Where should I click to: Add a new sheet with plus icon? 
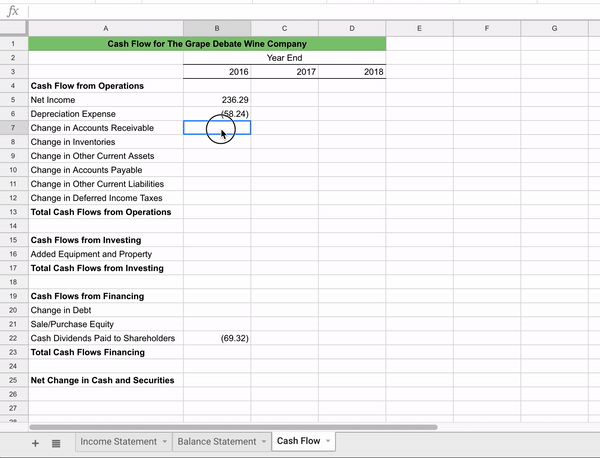(35, 443)
